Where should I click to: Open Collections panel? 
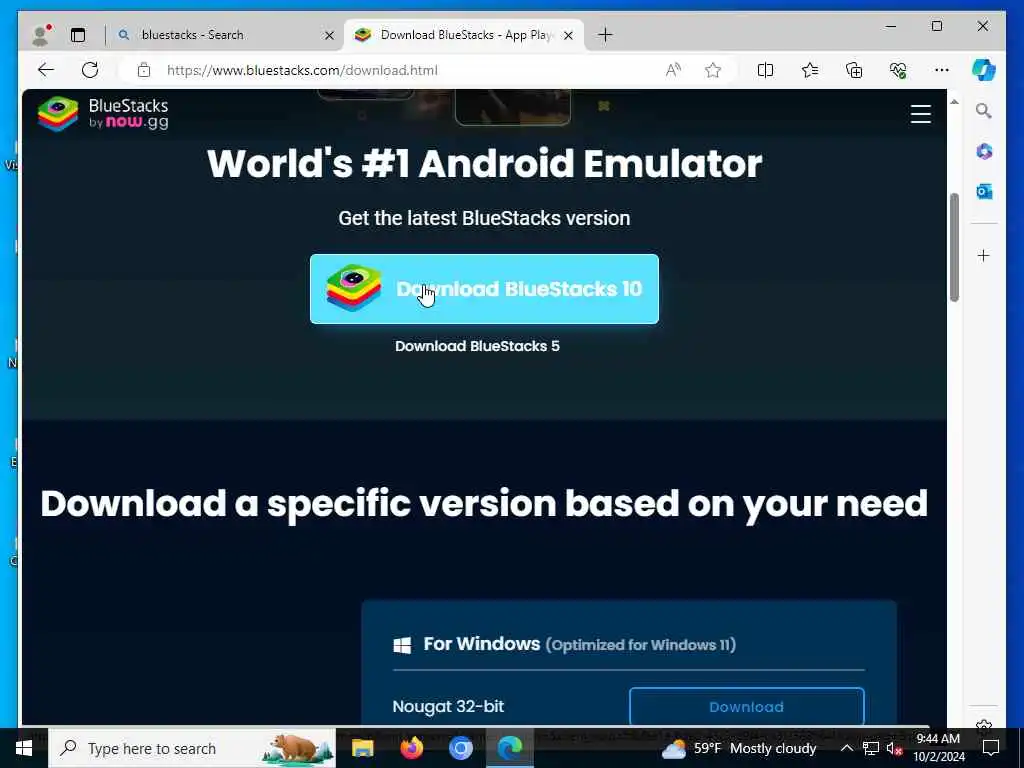coord(854,70)
